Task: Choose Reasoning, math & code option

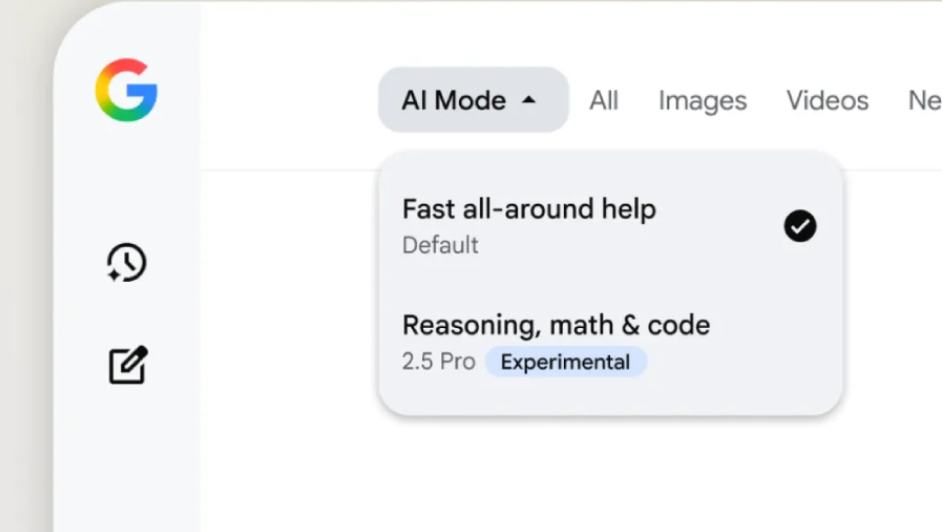Action: pyautogui.click(x=610, y=342)
